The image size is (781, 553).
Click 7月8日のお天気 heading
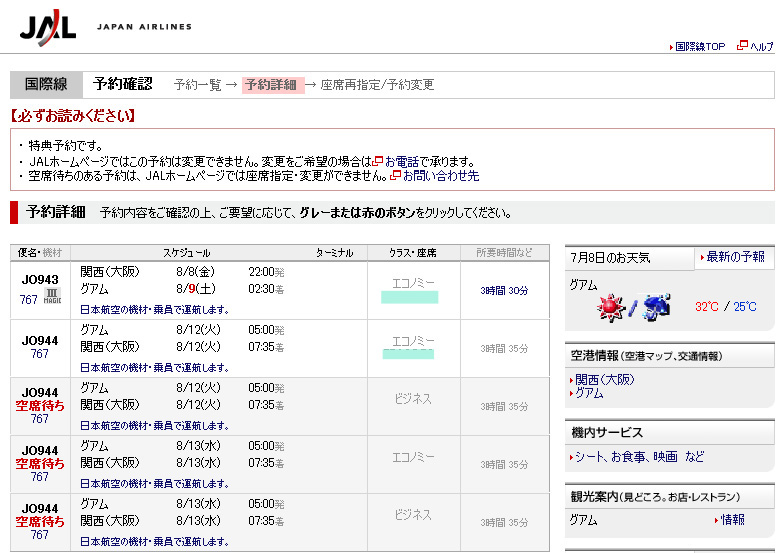point(610,258)
